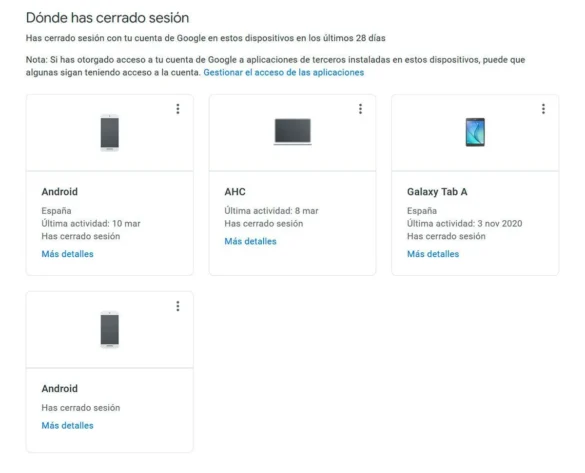Screen dimensions: 585x473
Task: Open options menu for Android active 10 mar
Action: 178,109
